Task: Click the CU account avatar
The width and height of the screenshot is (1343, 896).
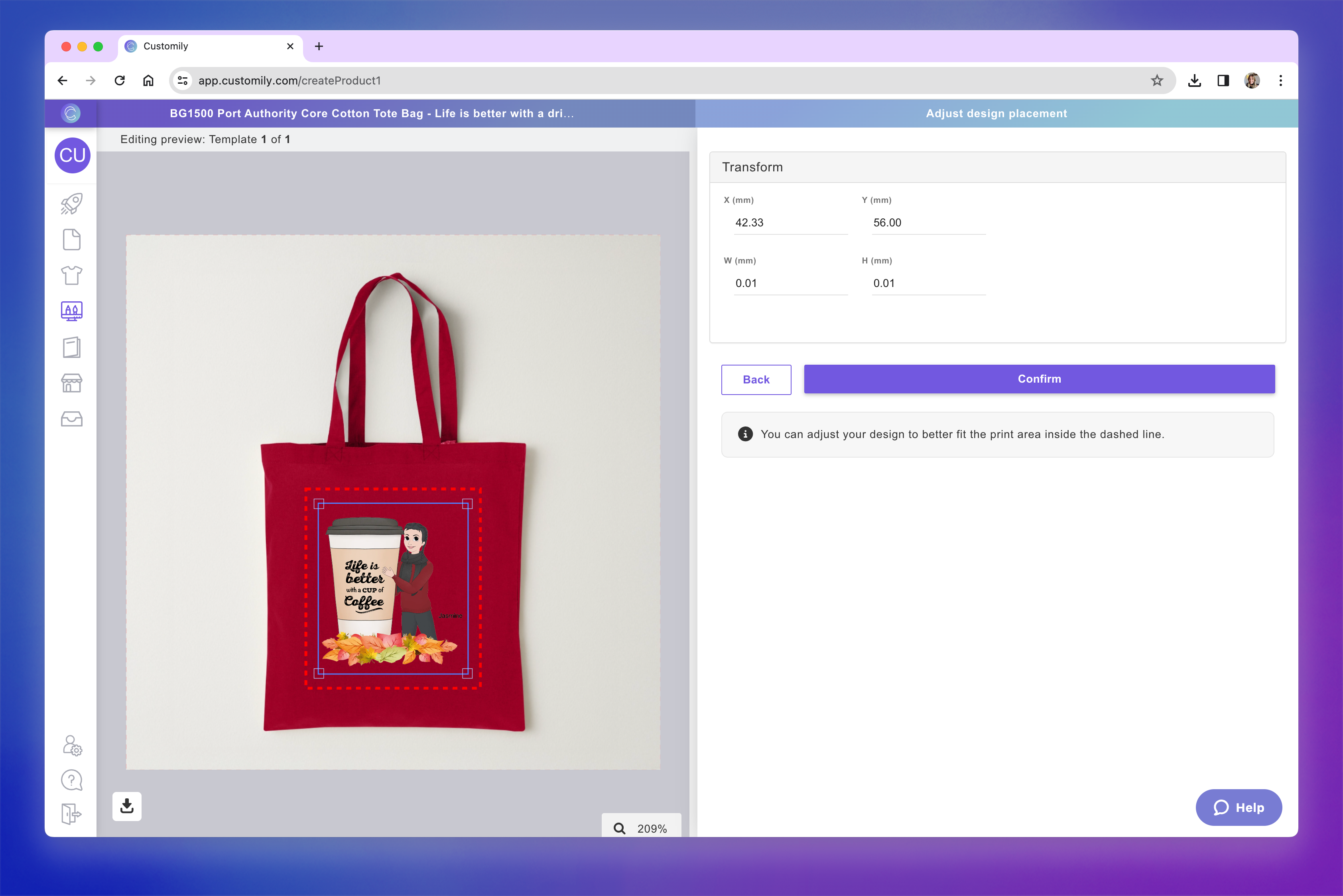Action: [72, 155]
